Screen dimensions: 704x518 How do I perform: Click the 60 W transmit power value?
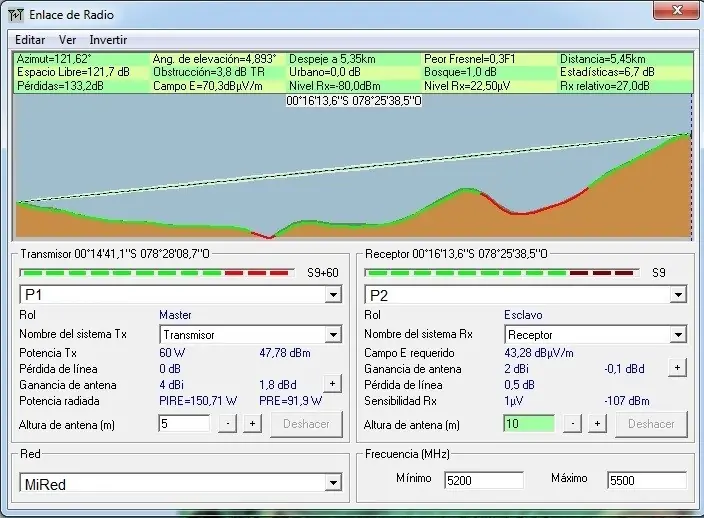tap(172, 353)
